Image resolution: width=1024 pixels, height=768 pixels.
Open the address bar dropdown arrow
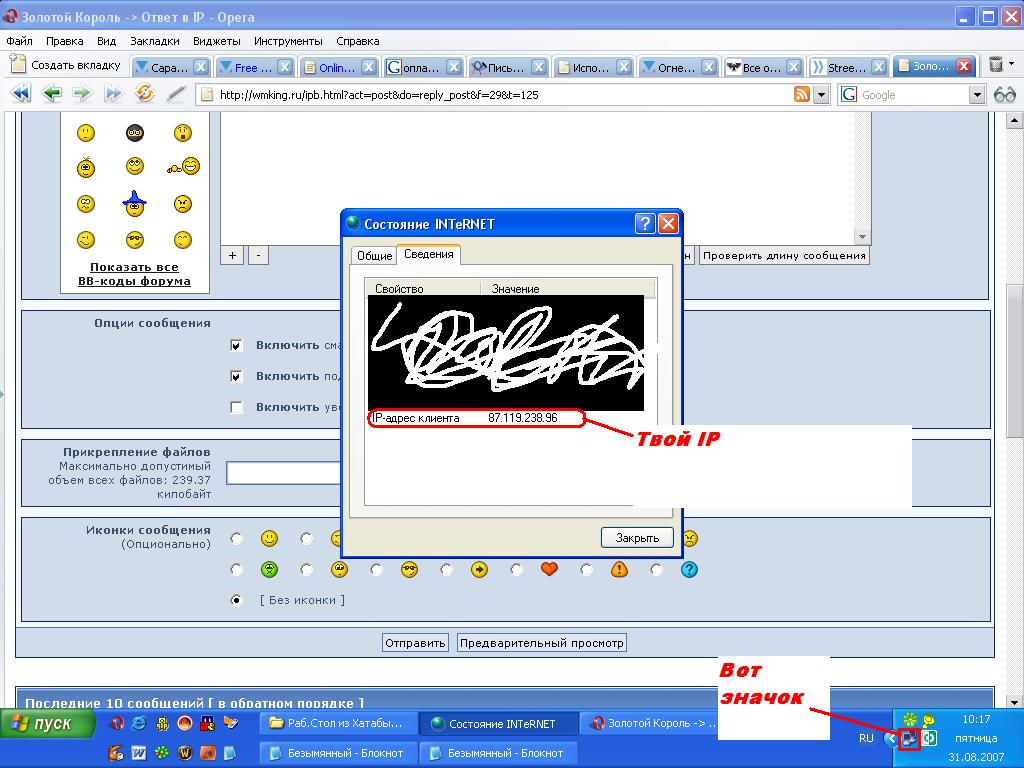pyautogui.click(x=821, y=94)
